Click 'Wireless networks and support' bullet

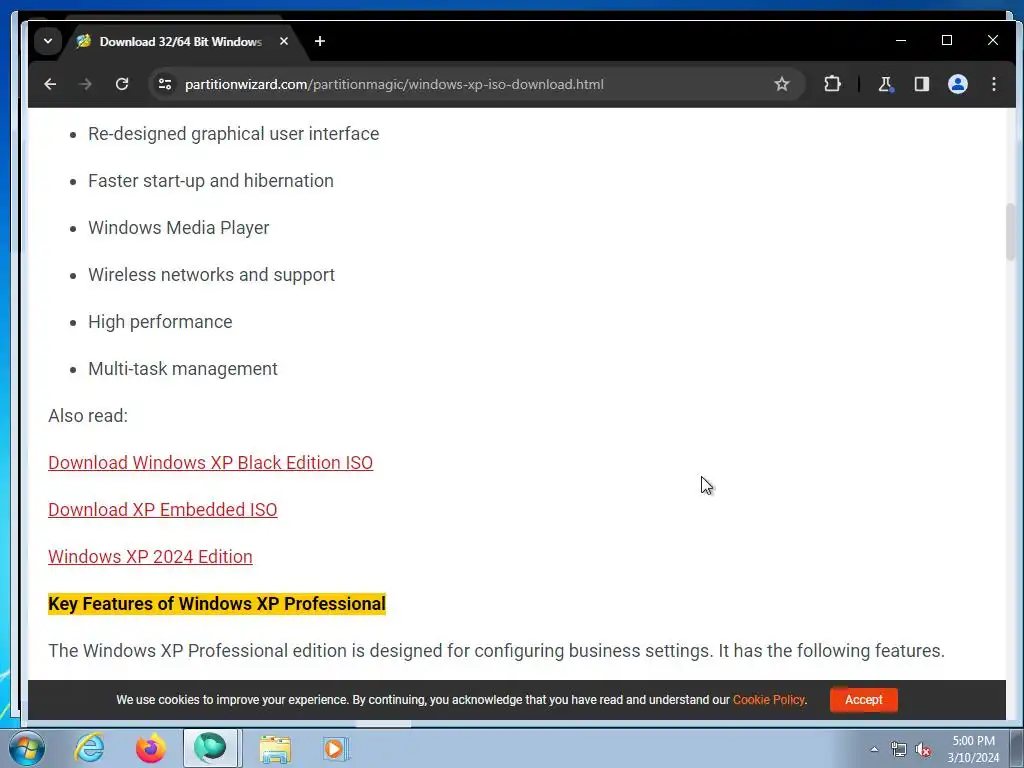point(211,274)
